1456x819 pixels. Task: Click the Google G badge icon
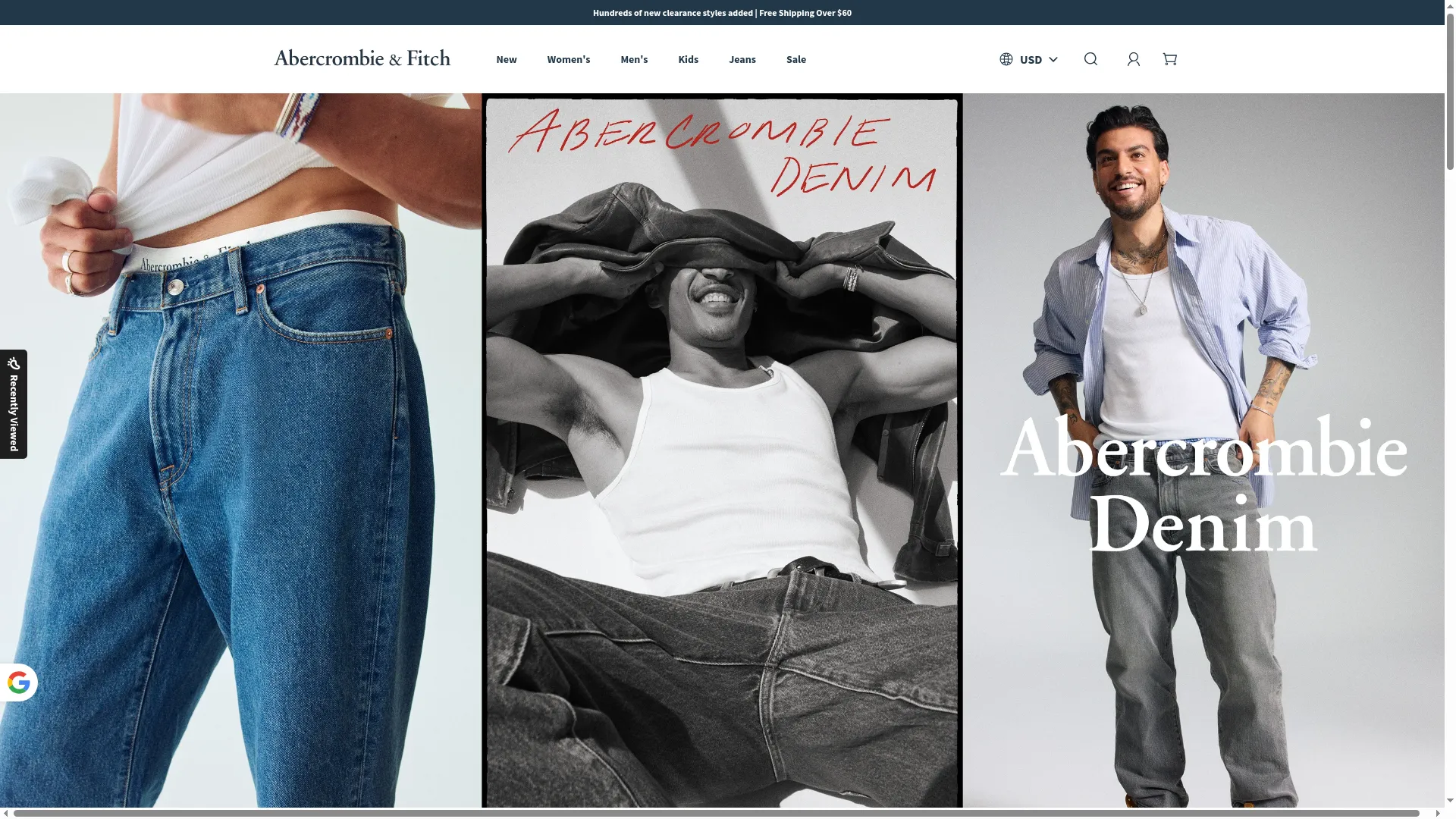pyautogui.click(x=19, y=682)
